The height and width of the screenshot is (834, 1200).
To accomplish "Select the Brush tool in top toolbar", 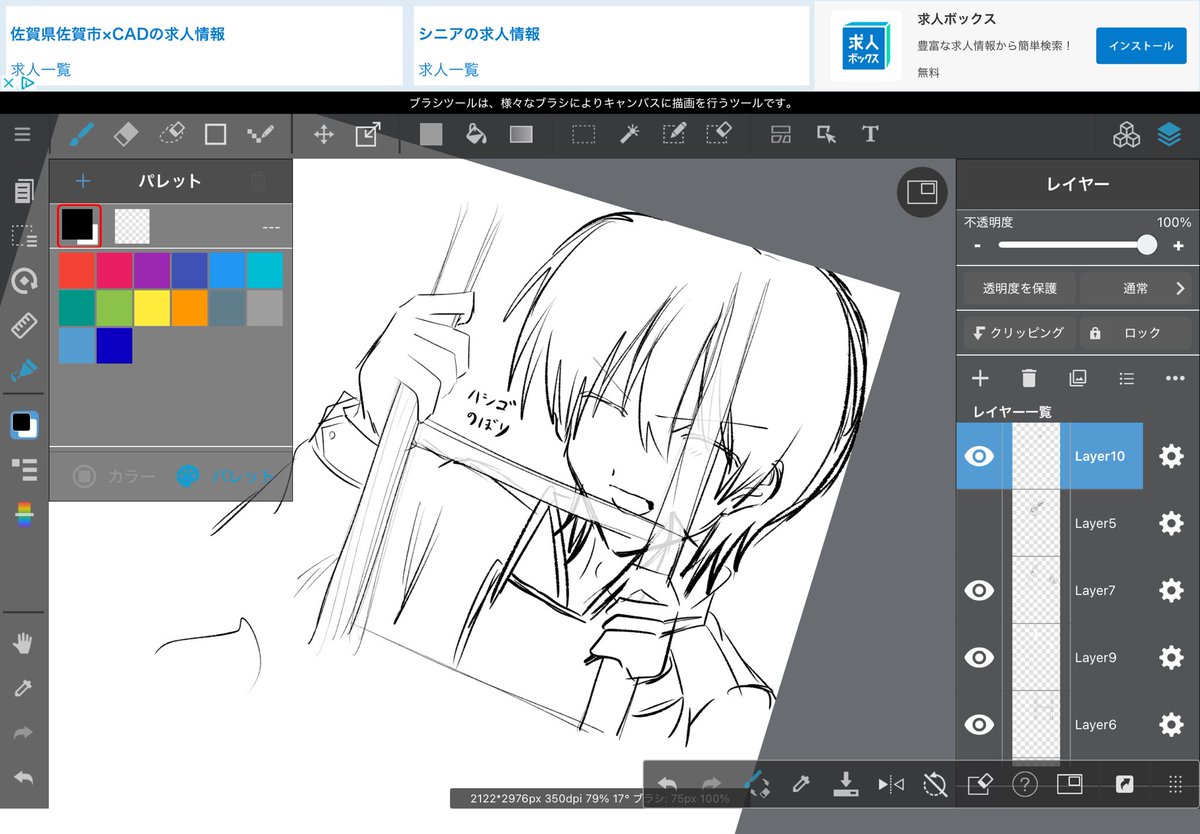I will (x=81, y=134).
